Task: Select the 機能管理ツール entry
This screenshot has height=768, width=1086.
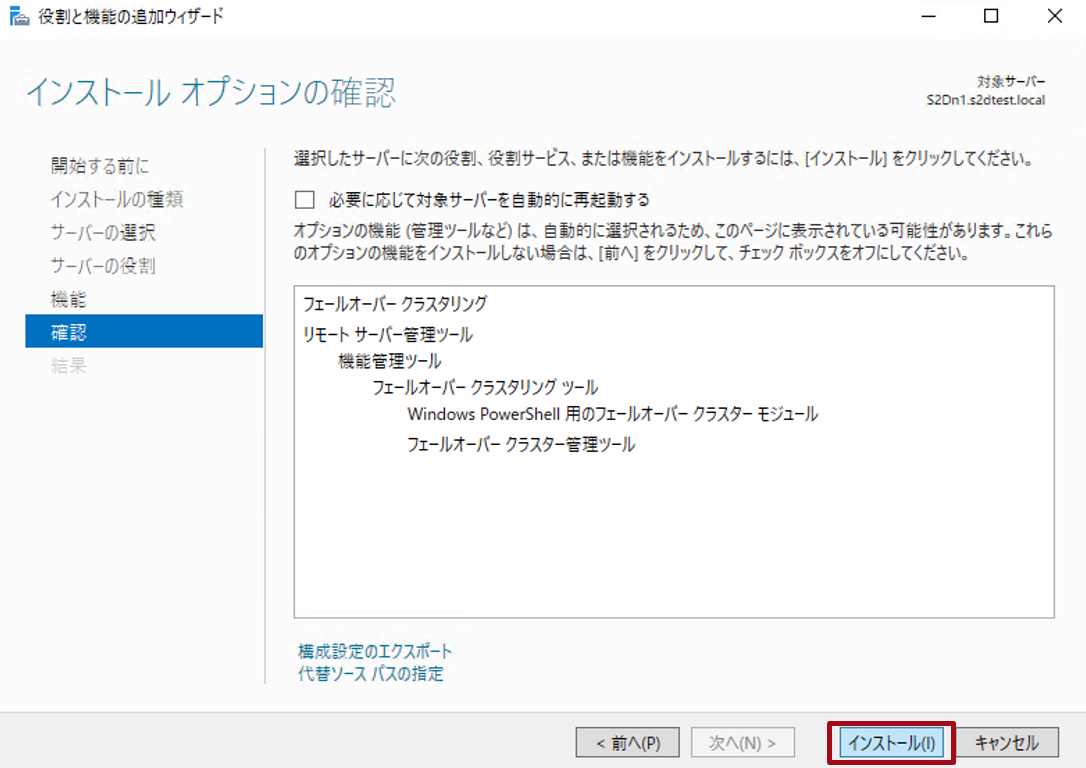Action: (389, 361)
